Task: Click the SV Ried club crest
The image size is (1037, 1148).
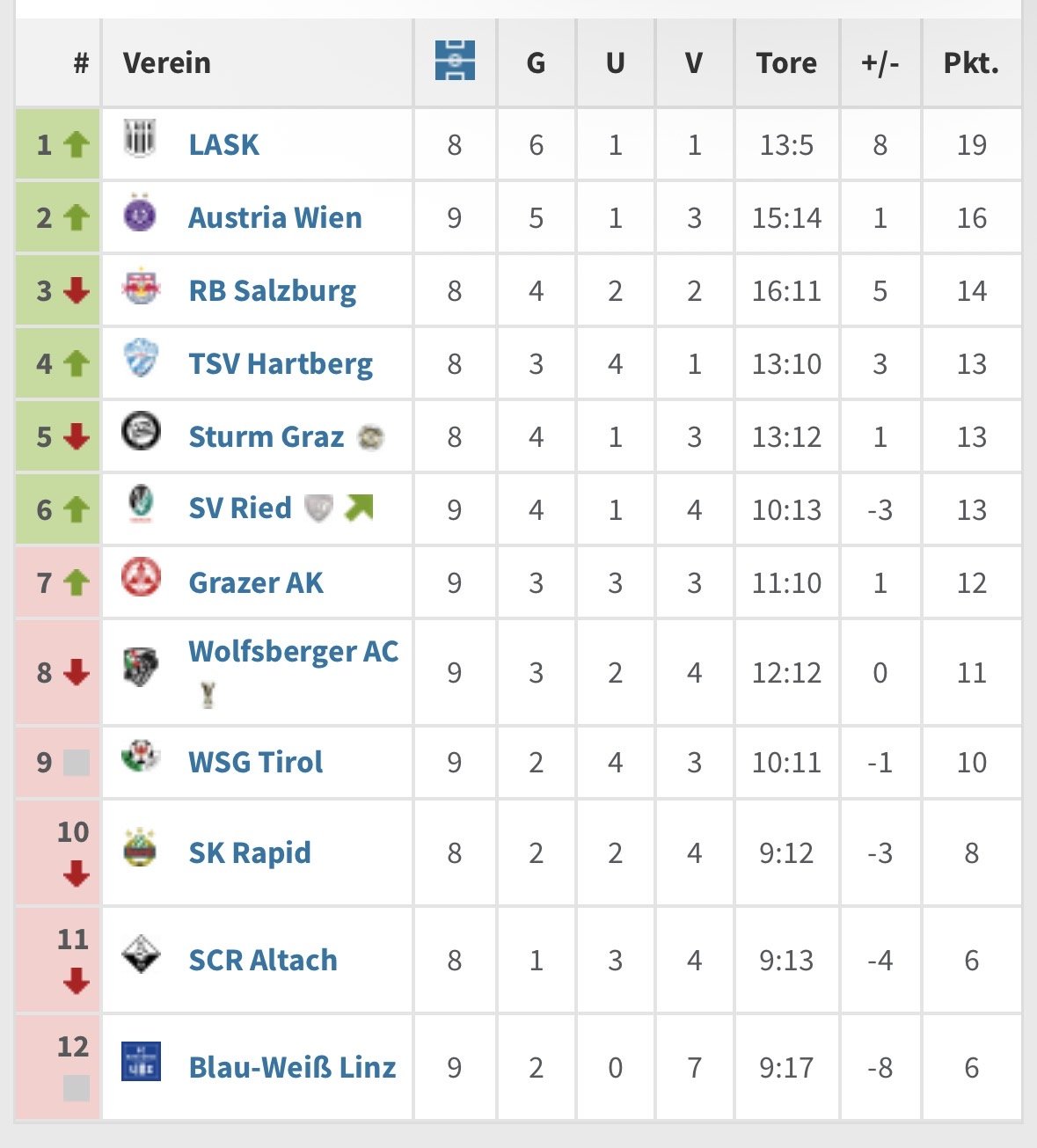Action: click(141, 506)
